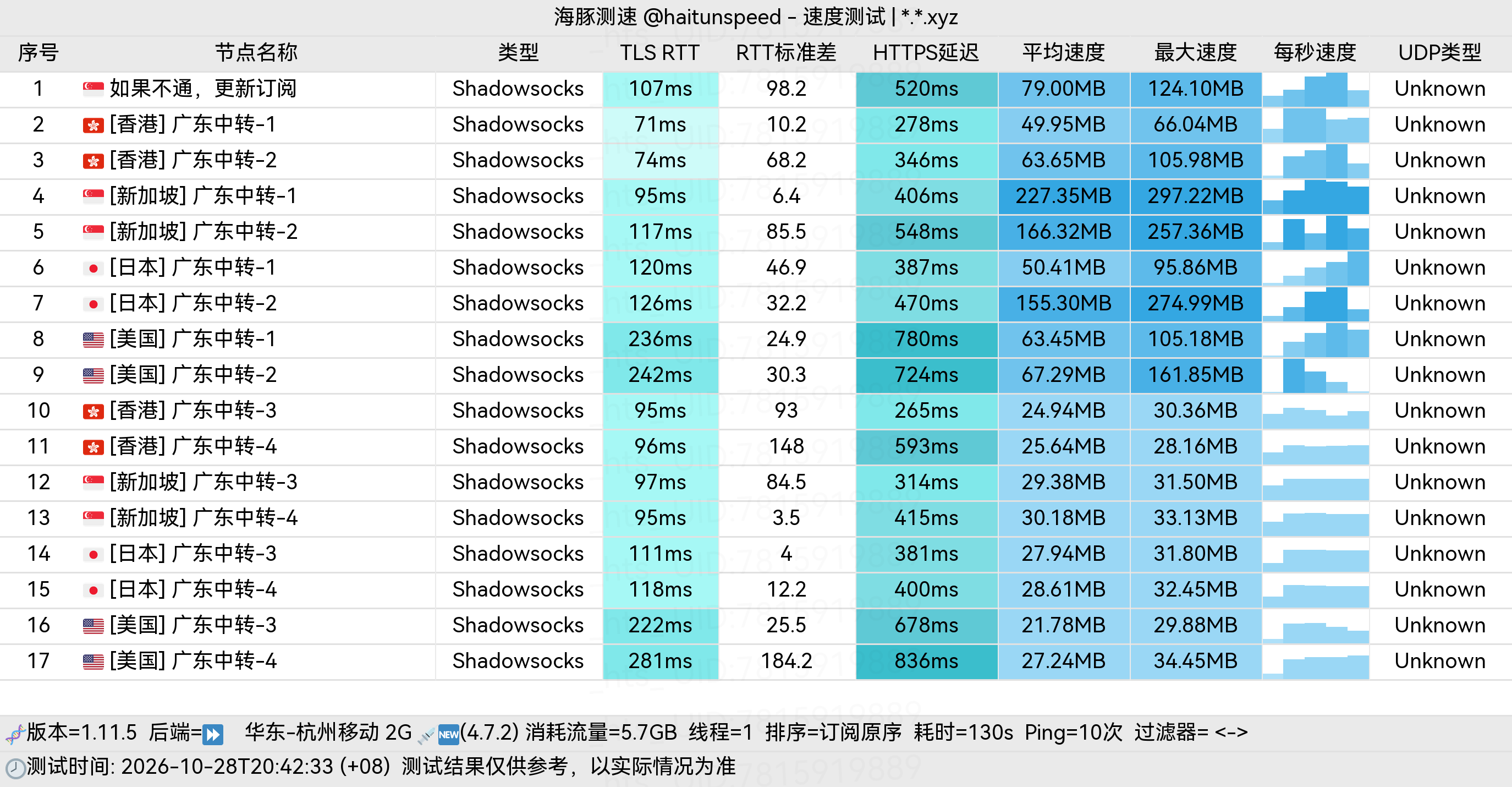Click the node name [美国] 广东中转-3
1512x787 pixels.
tap(193, 626)
